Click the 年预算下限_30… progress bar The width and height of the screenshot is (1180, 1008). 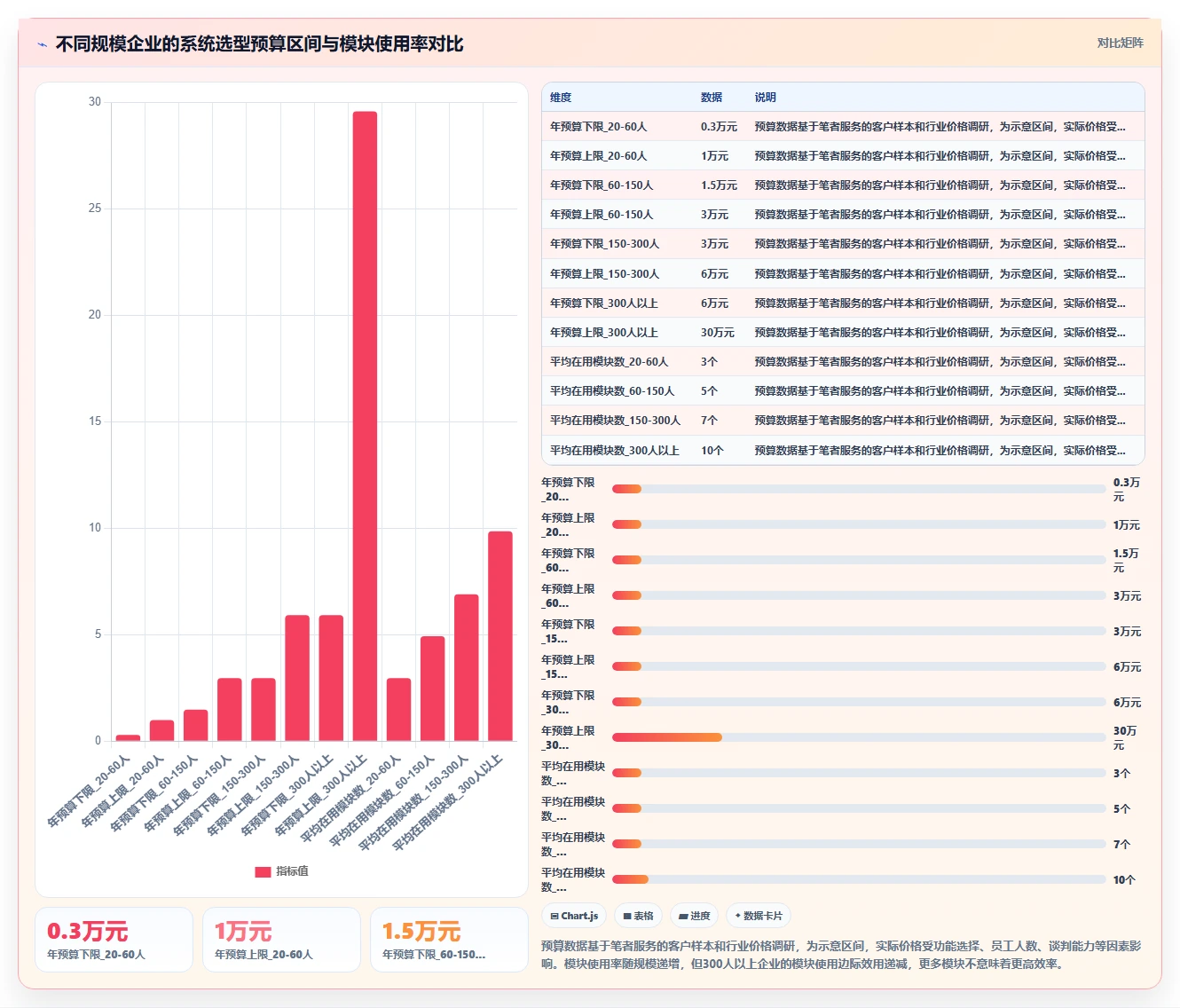click(859, 702)
